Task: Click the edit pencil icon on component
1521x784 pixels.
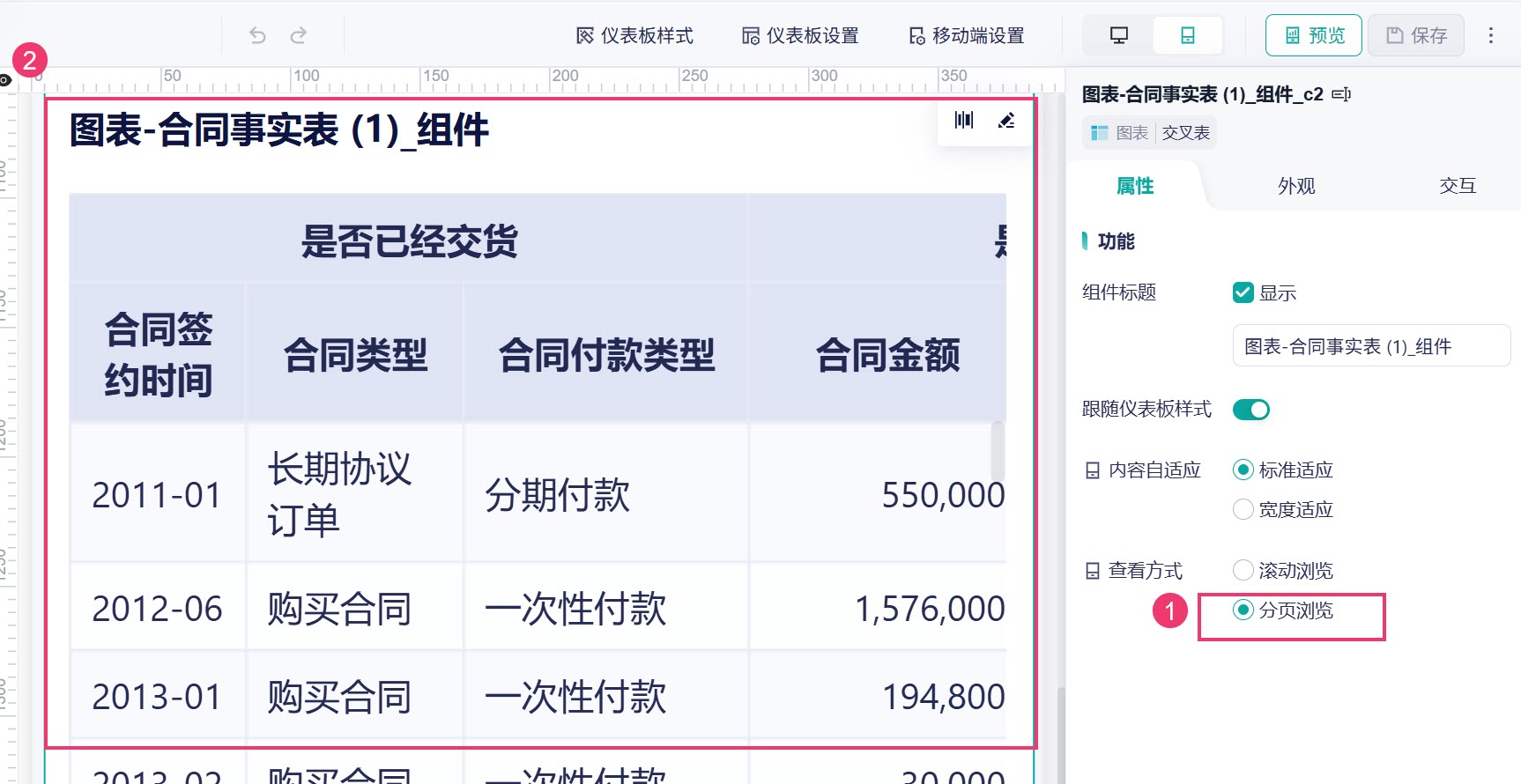Action: pyautogui.click(x=1006, y=121)
